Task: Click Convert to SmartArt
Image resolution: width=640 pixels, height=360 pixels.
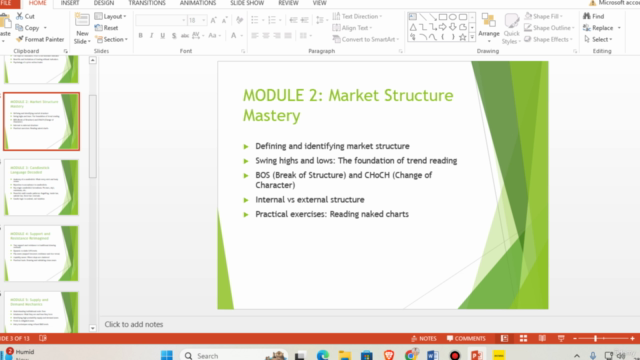Action: click(366, 39)
